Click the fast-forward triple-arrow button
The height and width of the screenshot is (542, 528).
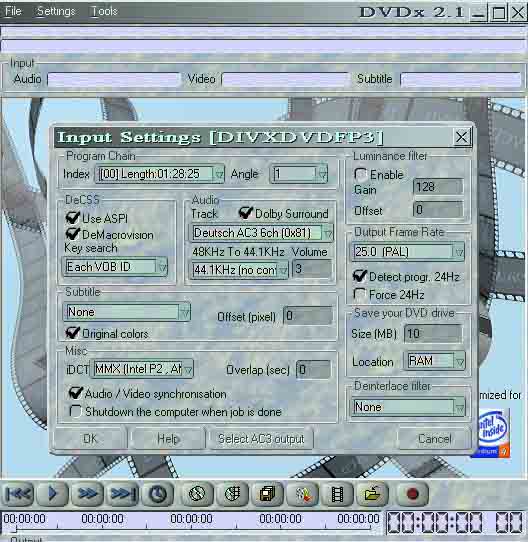(87, 494)
